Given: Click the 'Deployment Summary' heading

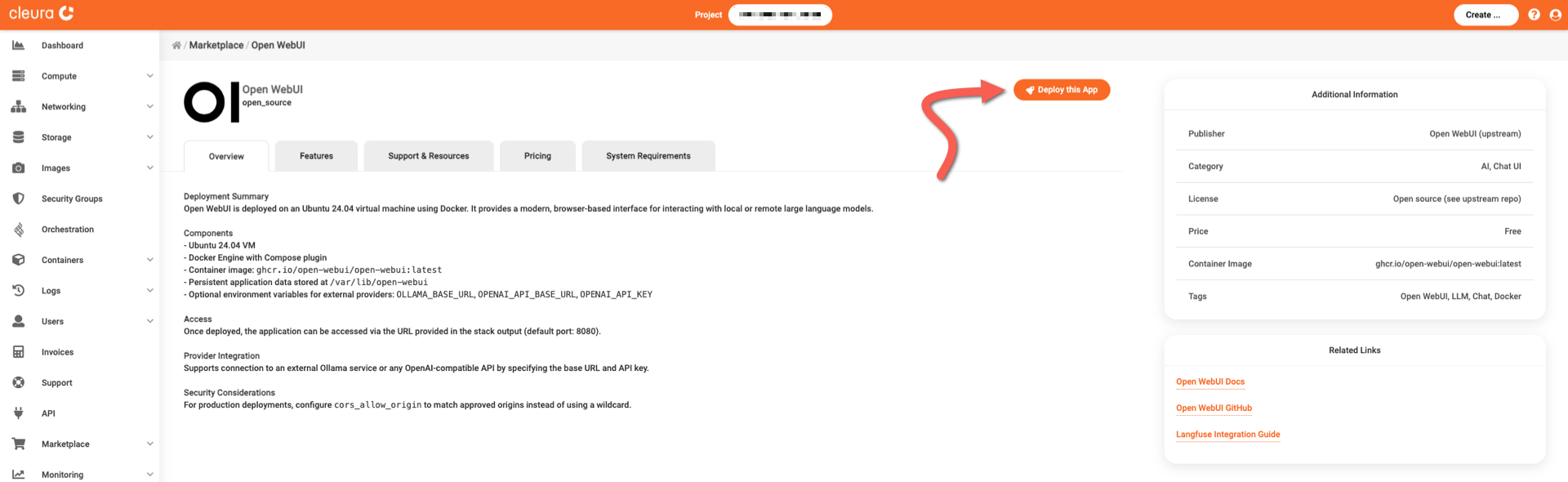Looking at the screenshot, I should pos(226,197).
